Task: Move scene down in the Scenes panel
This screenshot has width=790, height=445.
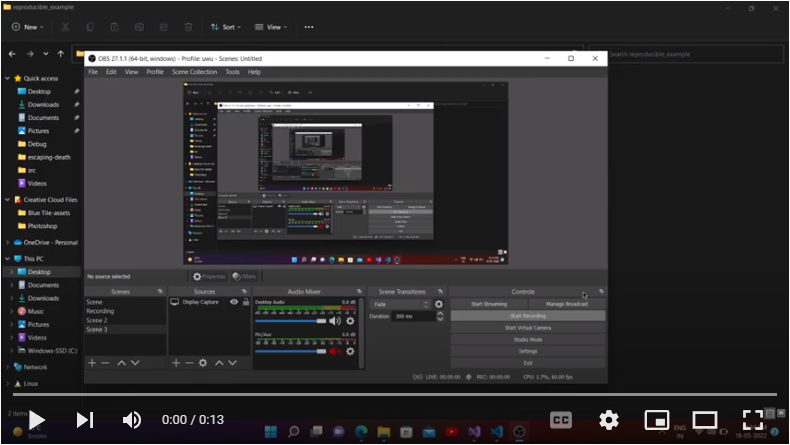Action: point(135,363)
